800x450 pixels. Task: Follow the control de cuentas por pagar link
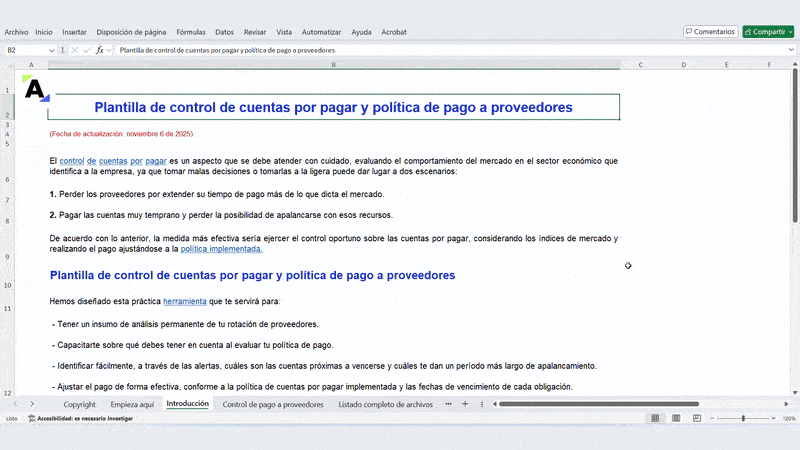click(112, 160)
